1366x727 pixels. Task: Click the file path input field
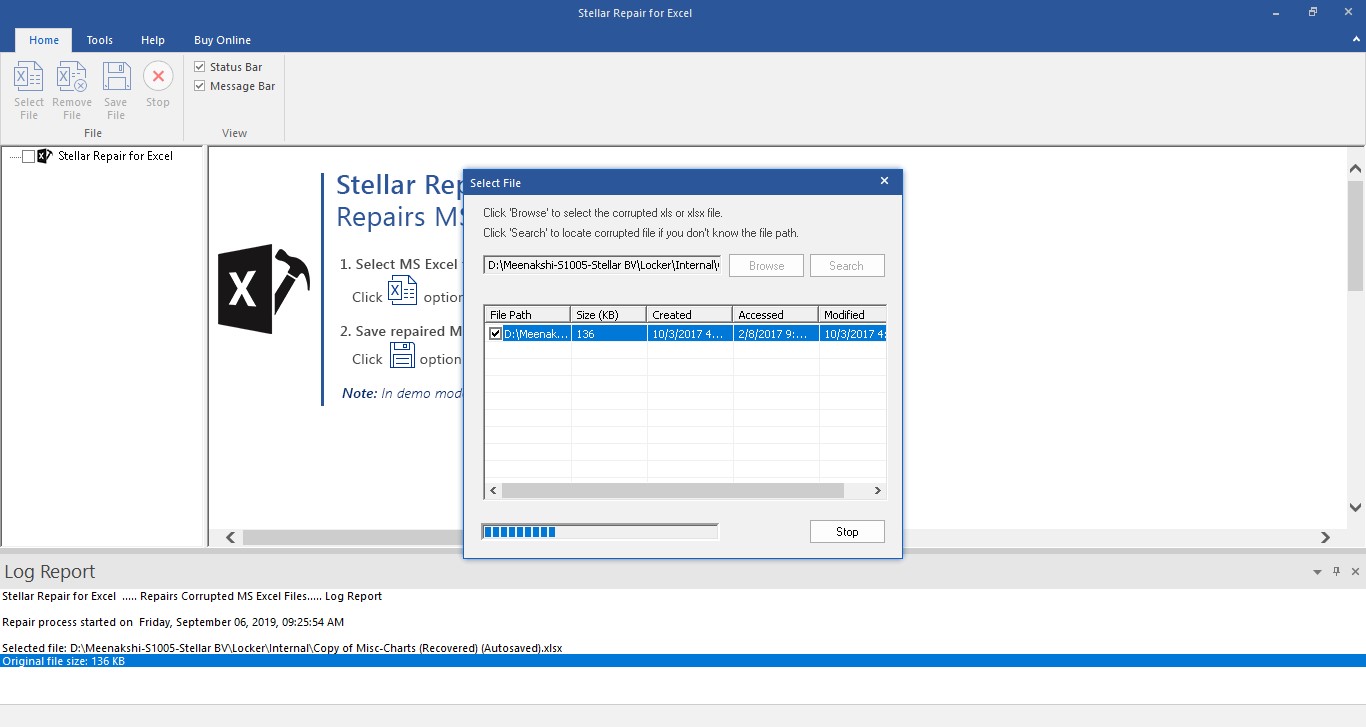click(x=603, y=265)
